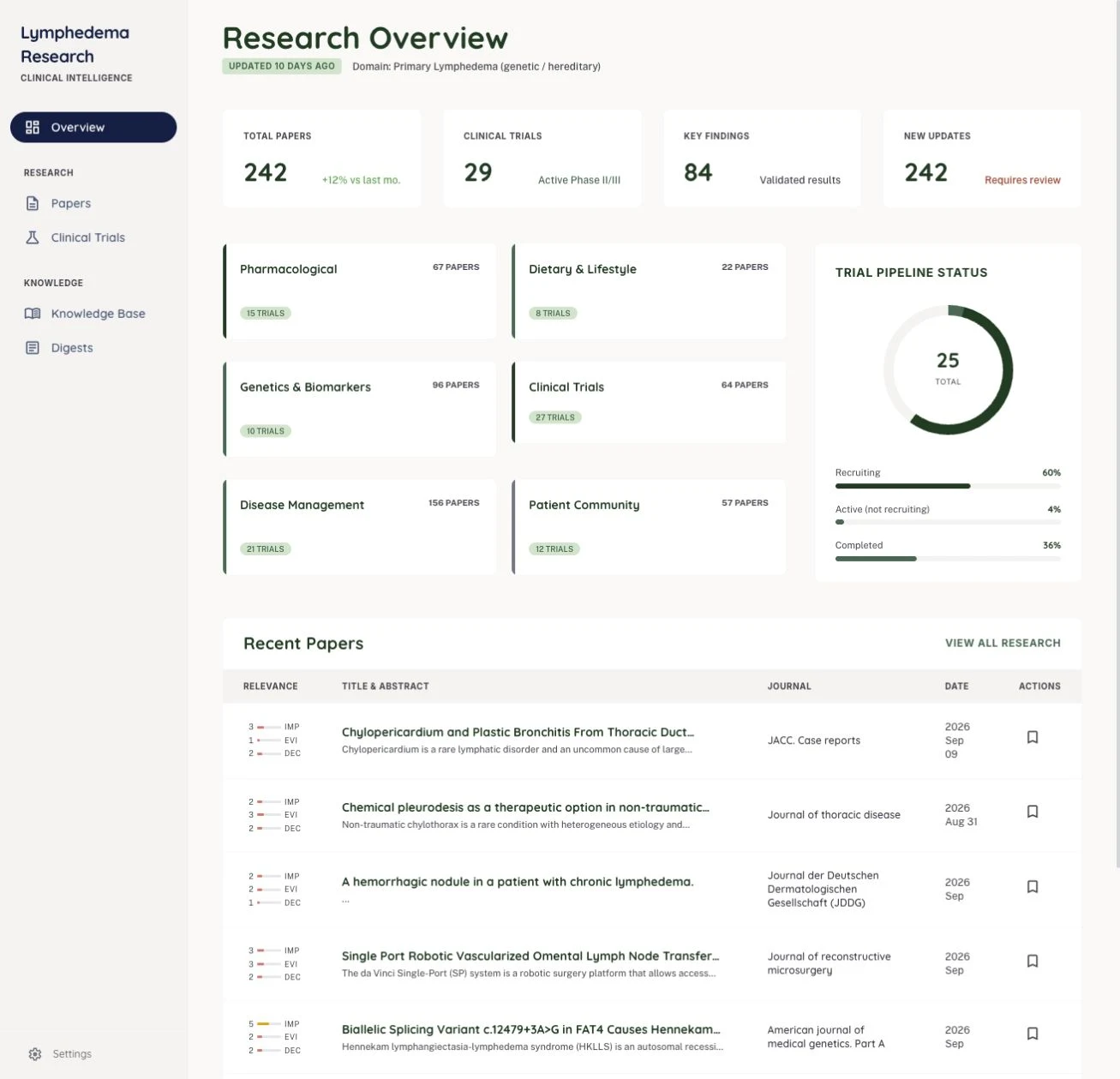
Task: Click the RELEVANCE column header
Action: (270, 686)
